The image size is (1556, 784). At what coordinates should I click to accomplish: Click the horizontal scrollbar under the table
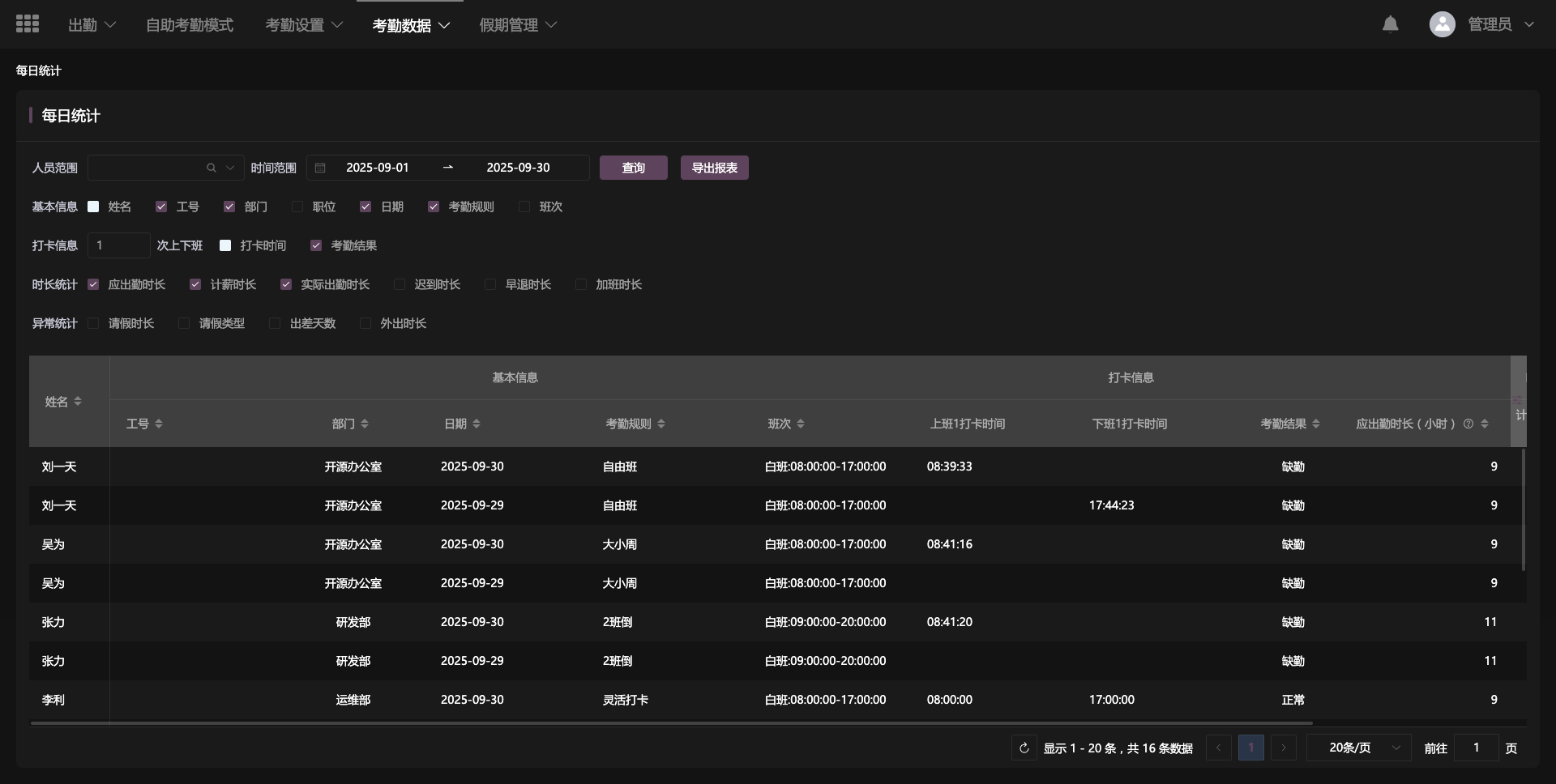671,722
